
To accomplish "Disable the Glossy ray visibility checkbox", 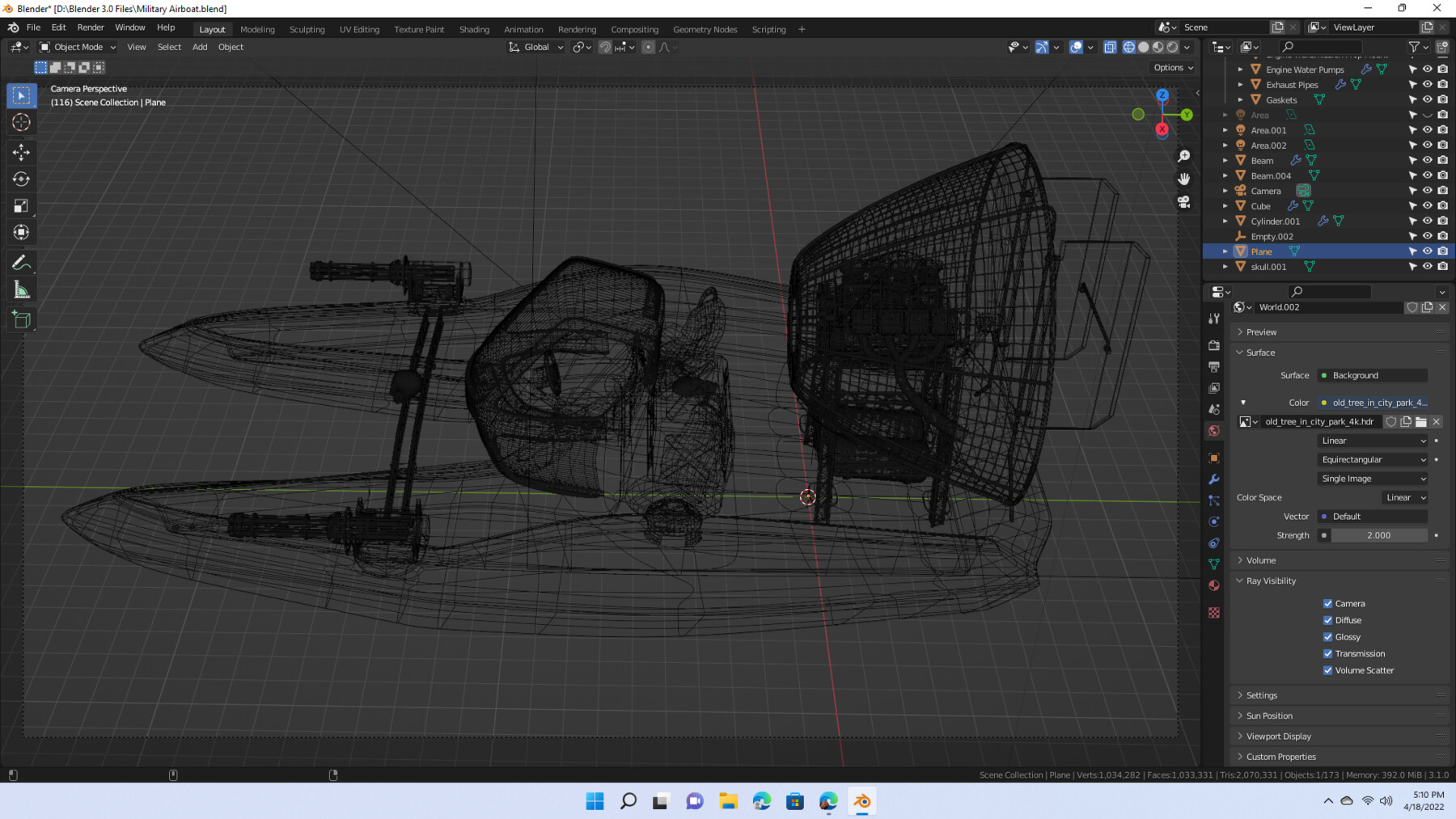I will [1327, 637].
